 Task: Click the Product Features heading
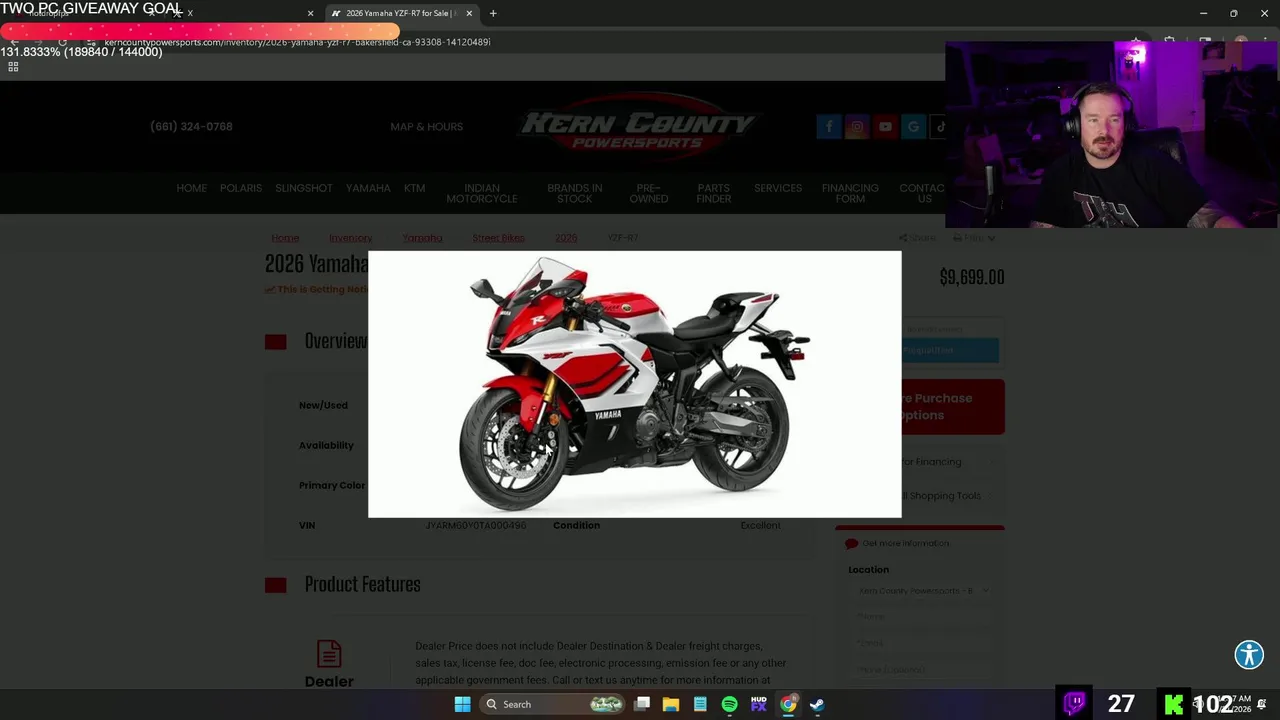coord(362,584)
